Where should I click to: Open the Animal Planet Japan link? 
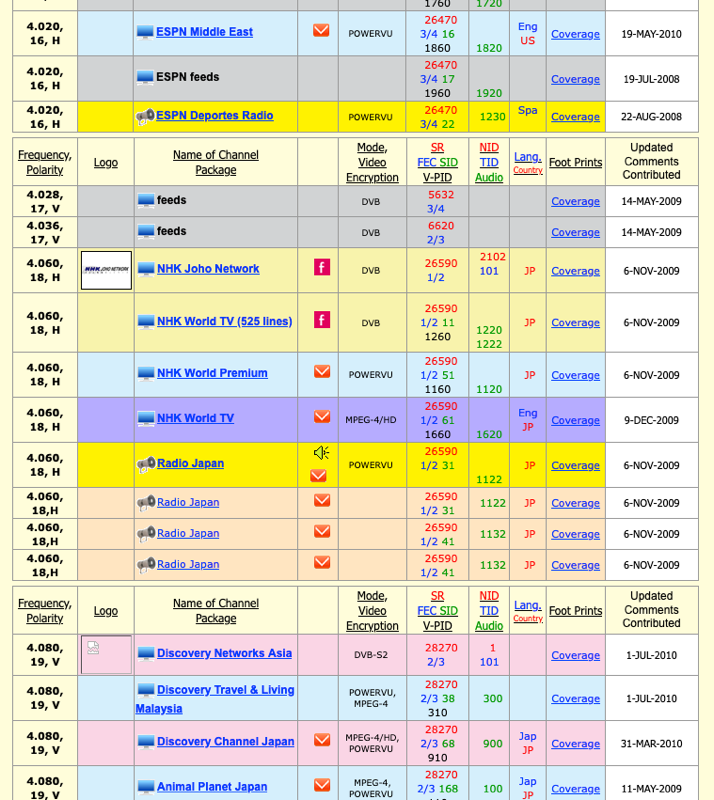212,787
